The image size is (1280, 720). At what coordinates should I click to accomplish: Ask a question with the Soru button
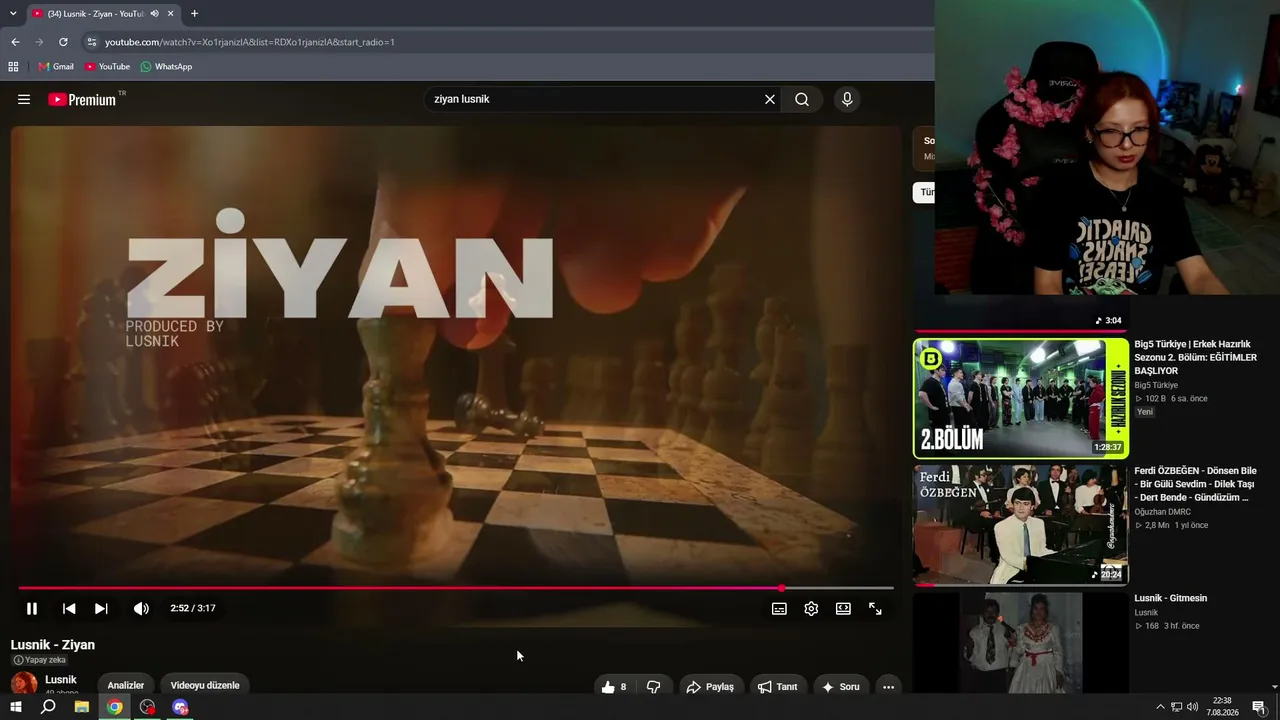point(841,686)
